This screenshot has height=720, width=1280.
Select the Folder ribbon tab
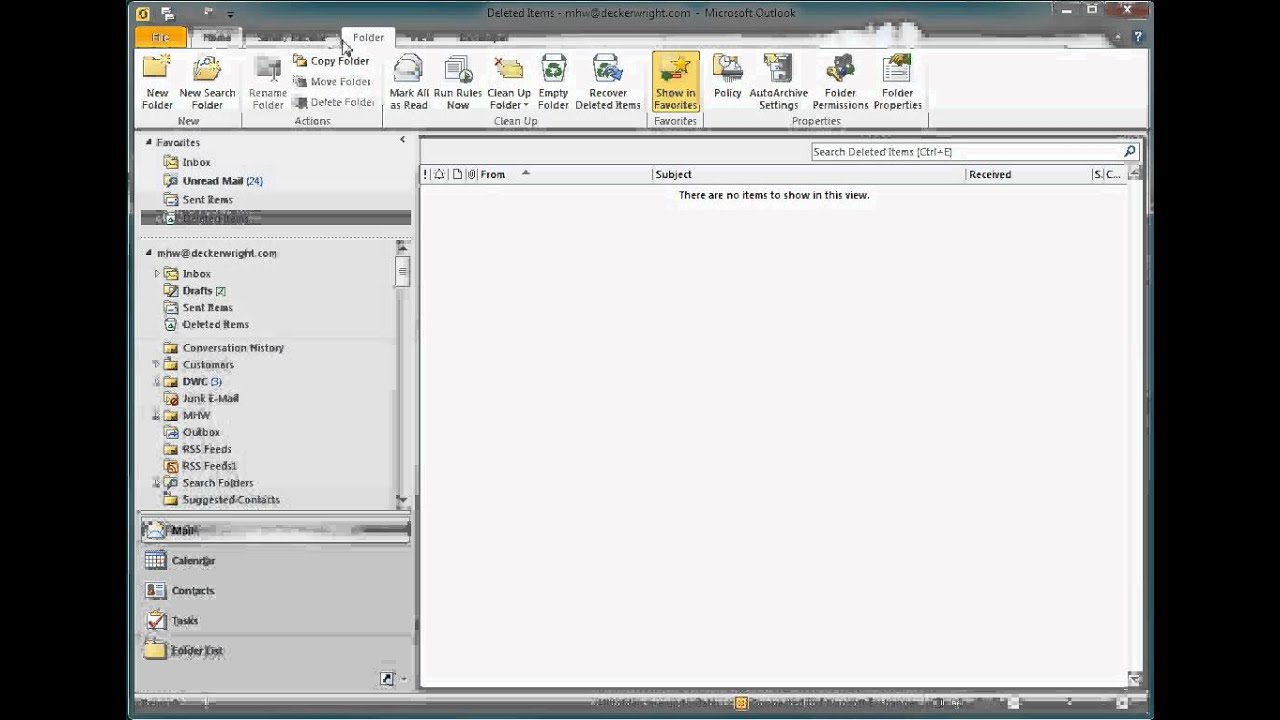pos(368,37)
